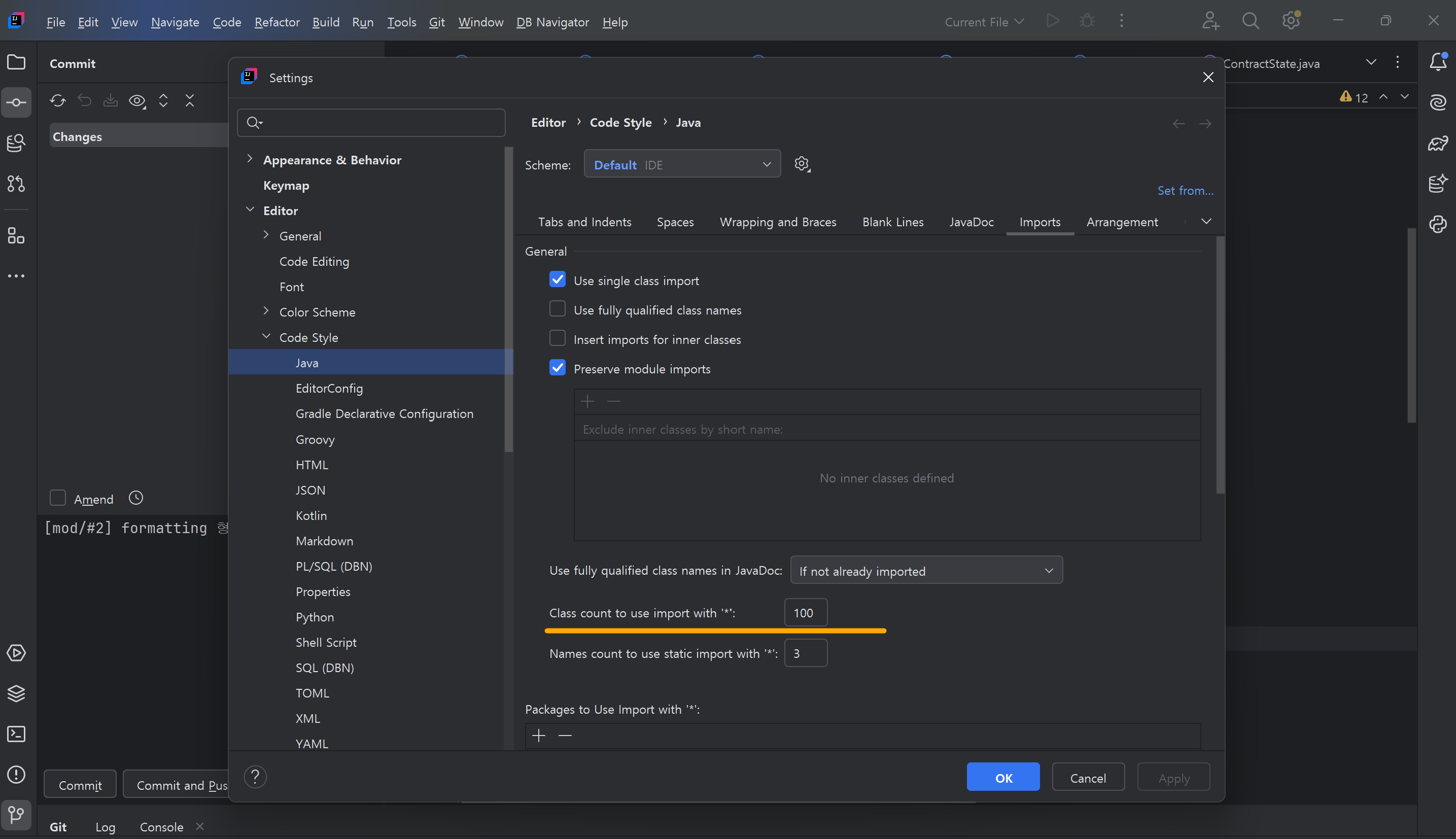1456x839 pixels.
Task: Click the Set from... link
Action: pos(1185,190)
